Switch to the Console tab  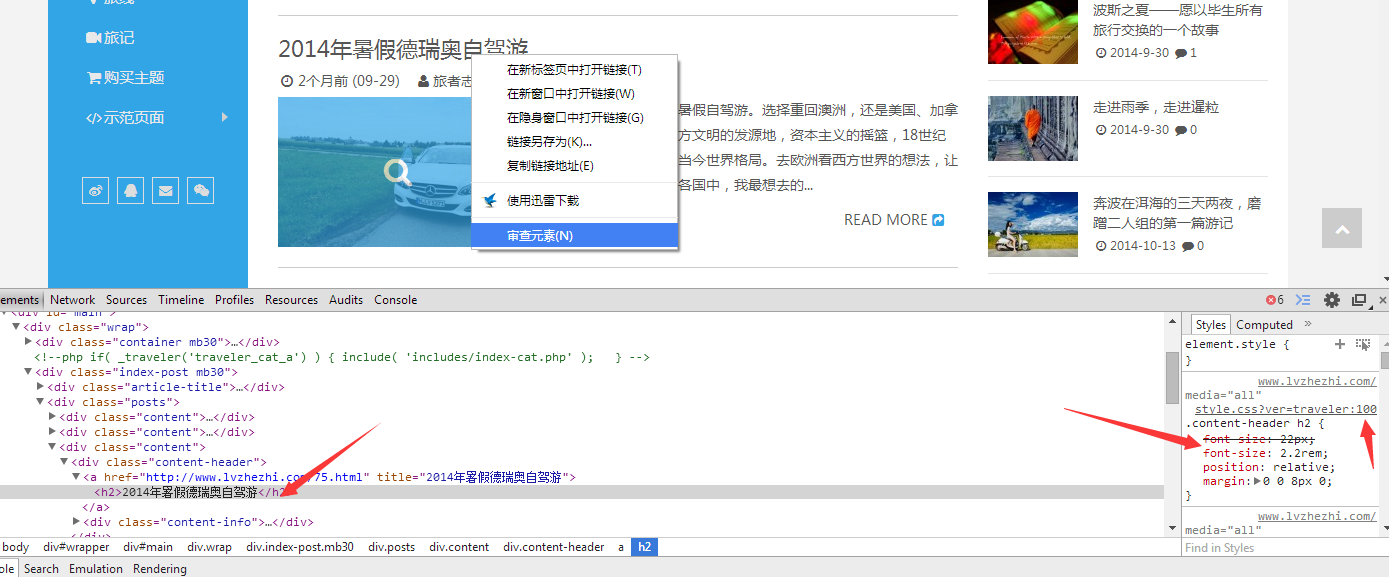(395, 300)
